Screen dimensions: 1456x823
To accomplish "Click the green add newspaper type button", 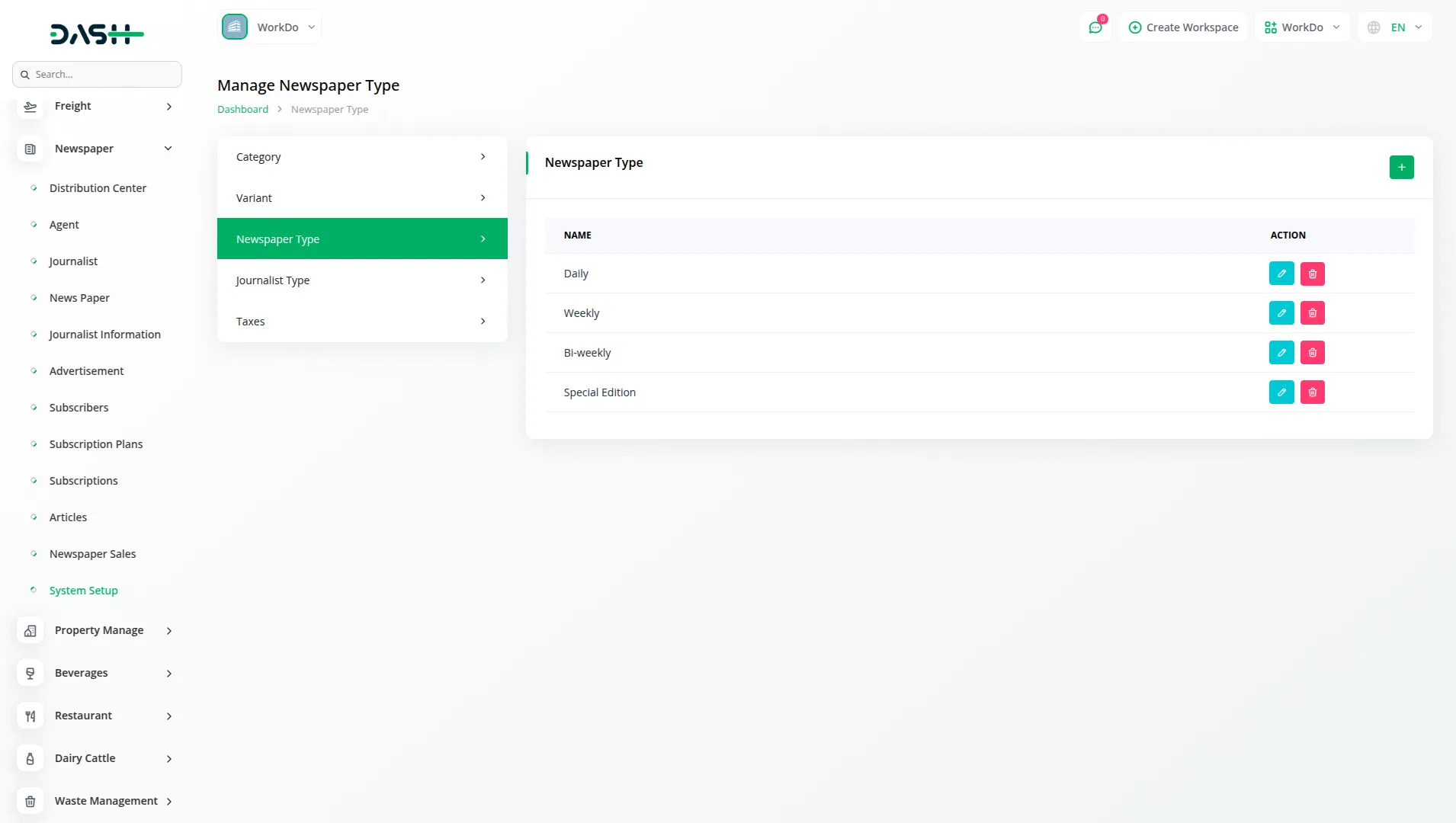I will point(1402,167).
